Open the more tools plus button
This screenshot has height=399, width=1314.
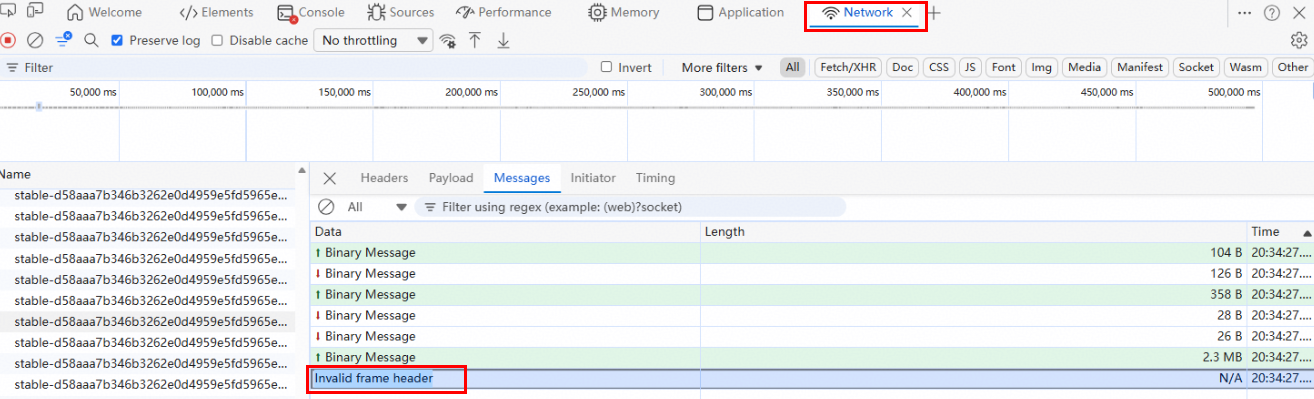(935, 13)
